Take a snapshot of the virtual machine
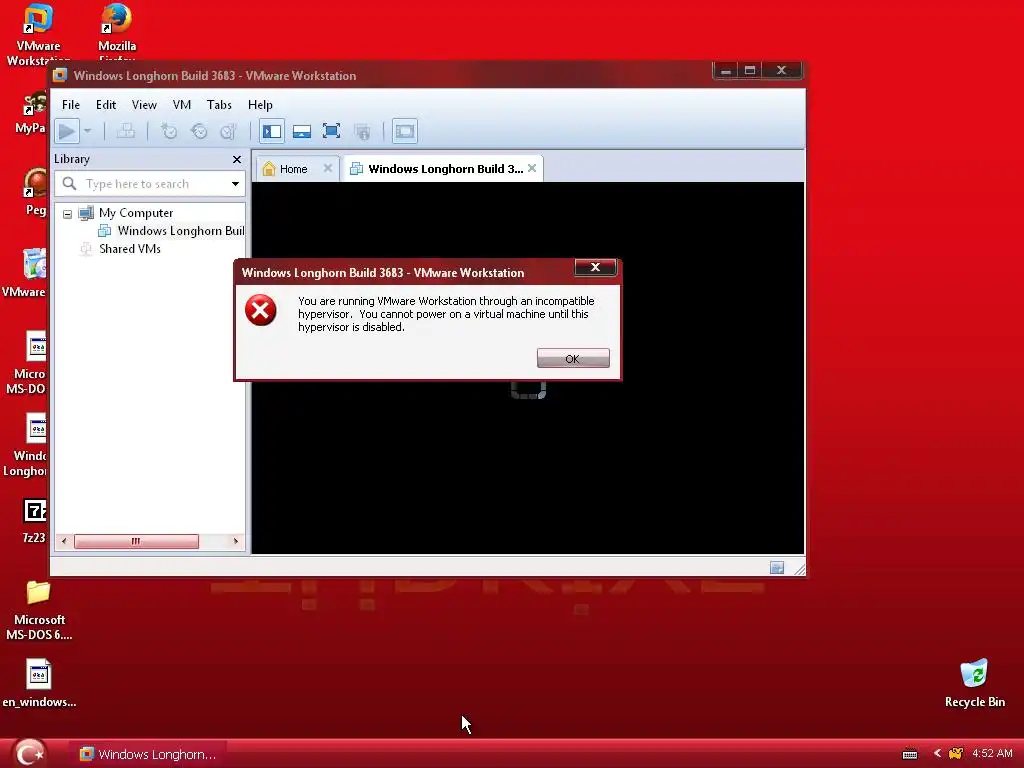 pos(168,131)
